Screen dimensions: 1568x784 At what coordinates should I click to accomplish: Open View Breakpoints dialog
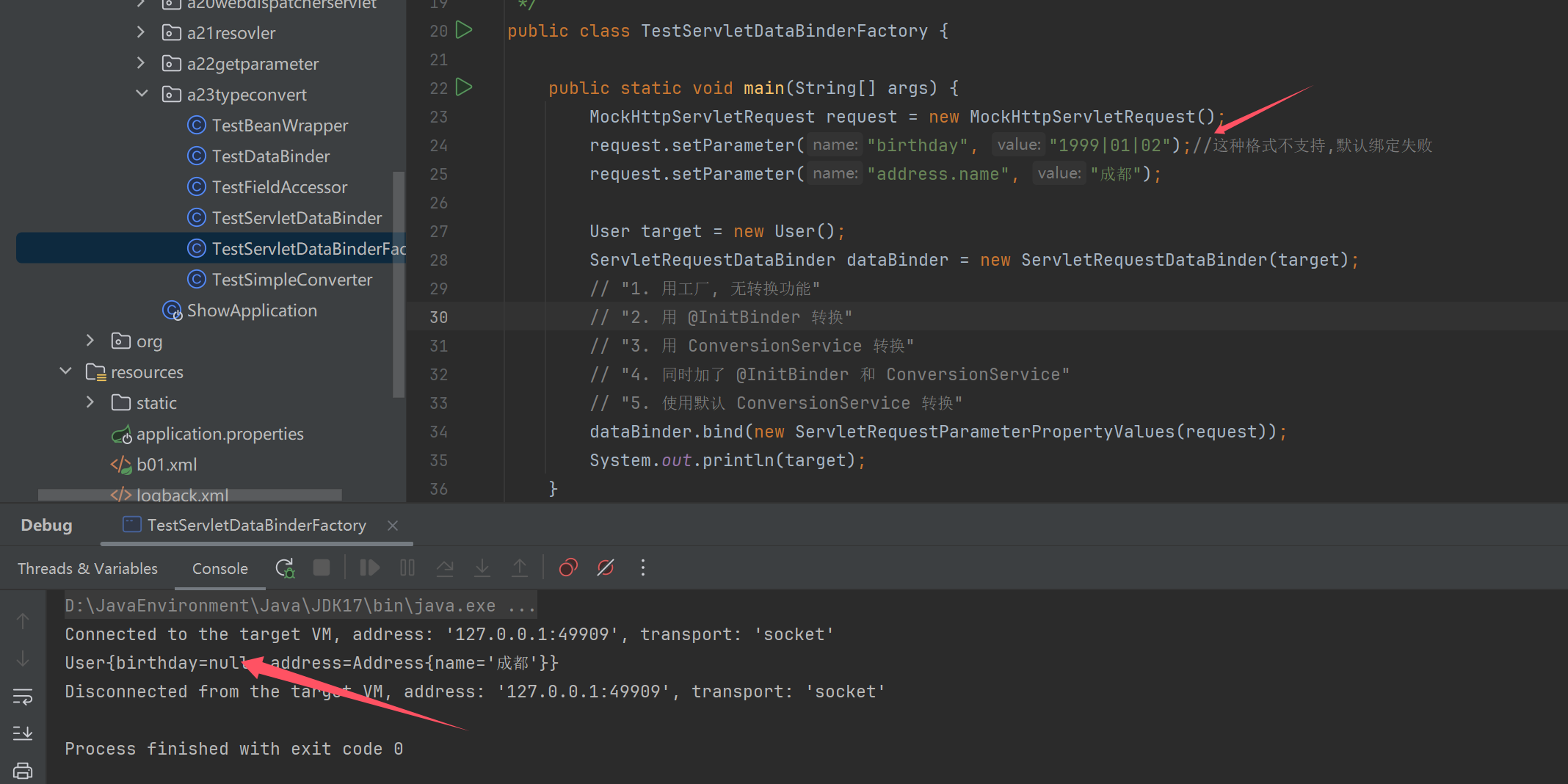568,567
